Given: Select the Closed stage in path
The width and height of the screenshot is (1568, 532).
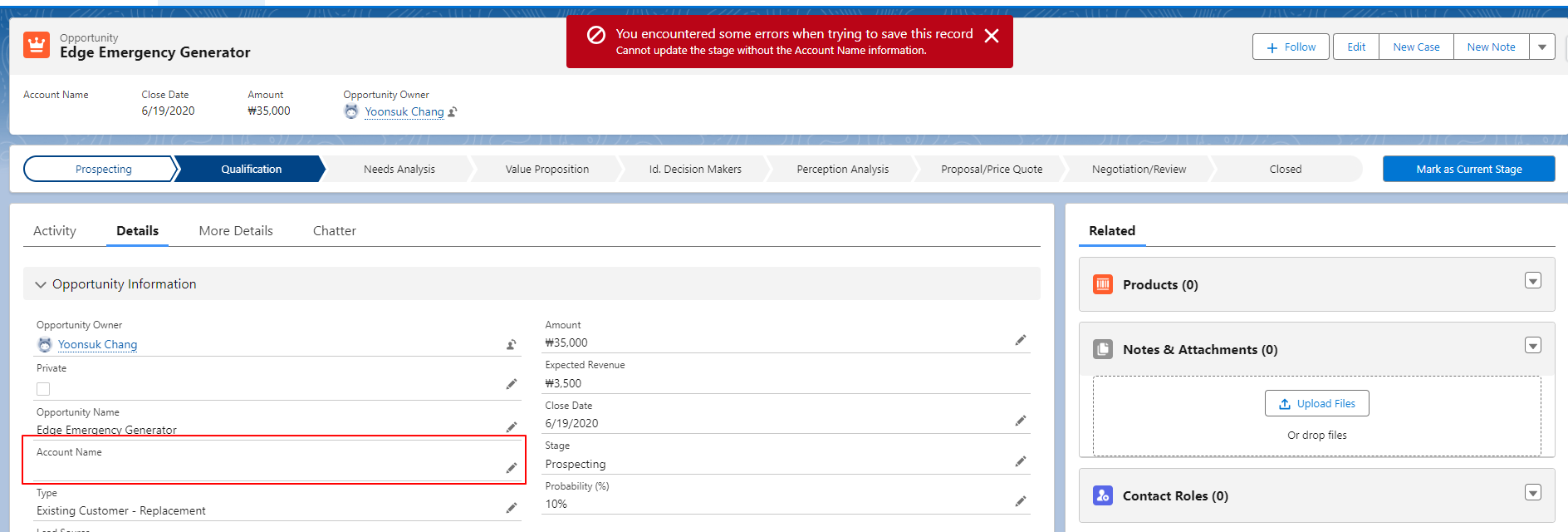Looking at the screenshot, I should coord(1286,169).
